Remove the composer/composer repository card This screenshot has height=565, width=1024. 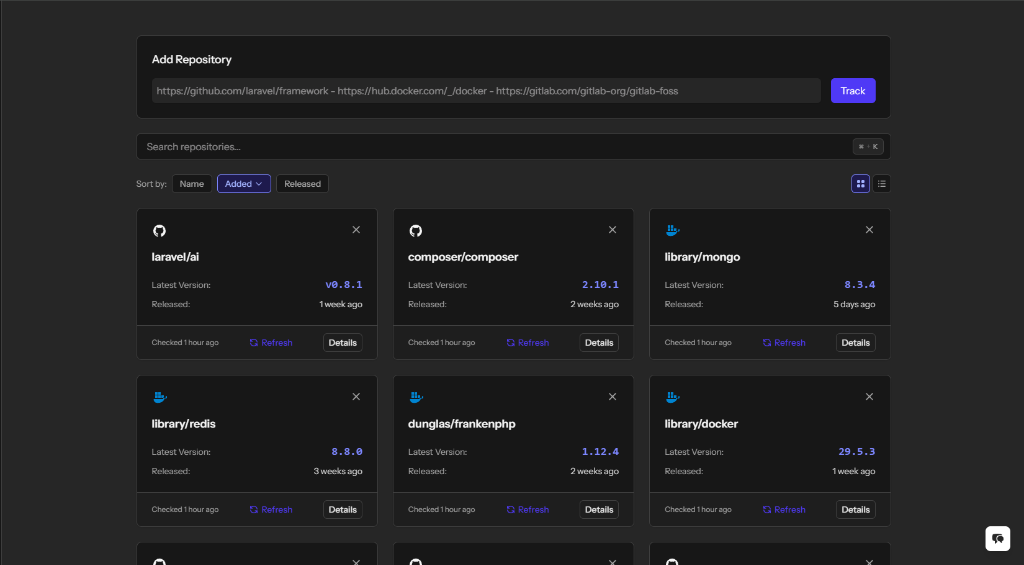[x=613, y=230]
